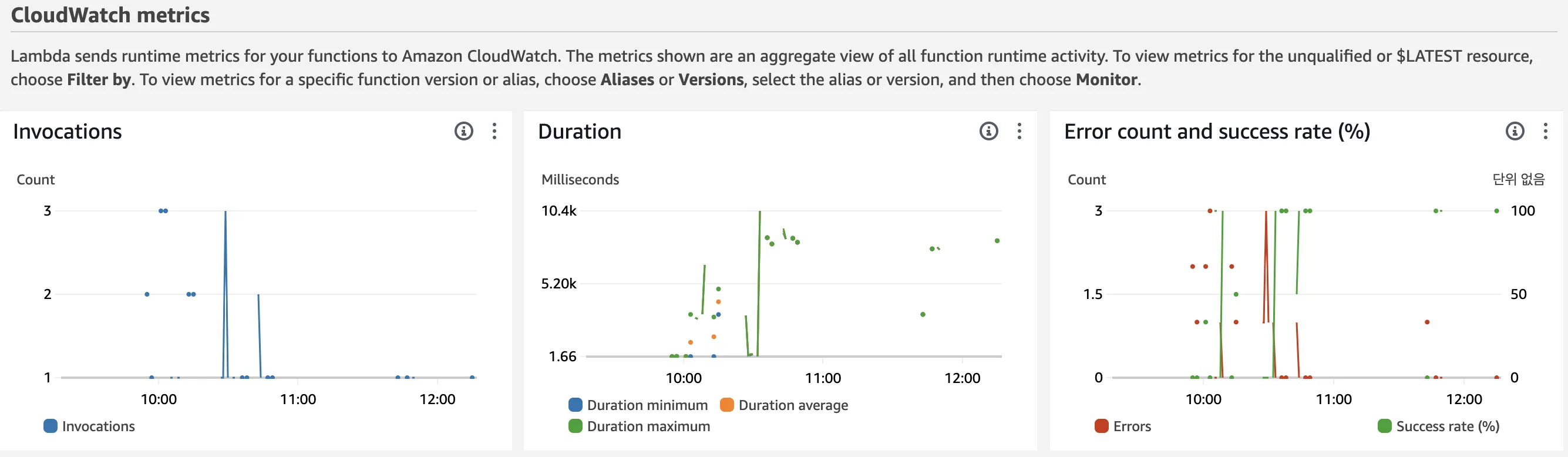Toggle the Duration minimum legend swatch

(x=574, y=405)
